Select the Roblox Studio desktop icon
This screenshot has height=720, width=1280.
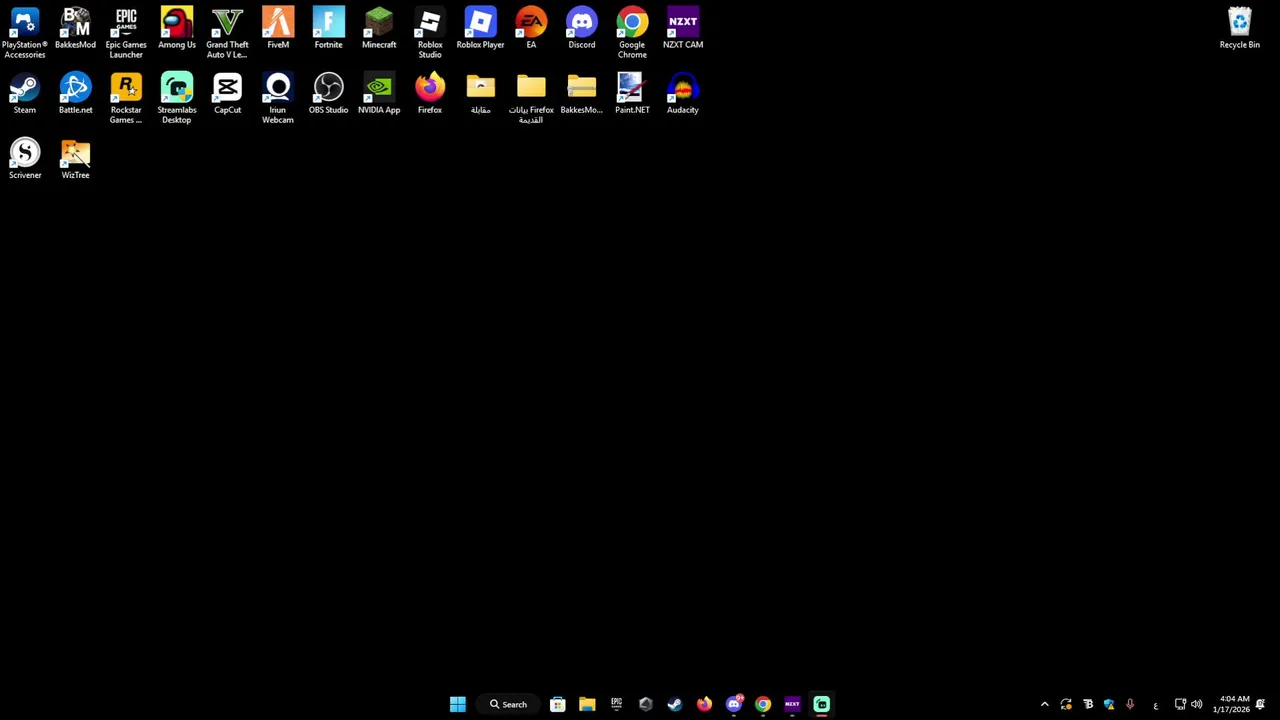click(430, 32)
